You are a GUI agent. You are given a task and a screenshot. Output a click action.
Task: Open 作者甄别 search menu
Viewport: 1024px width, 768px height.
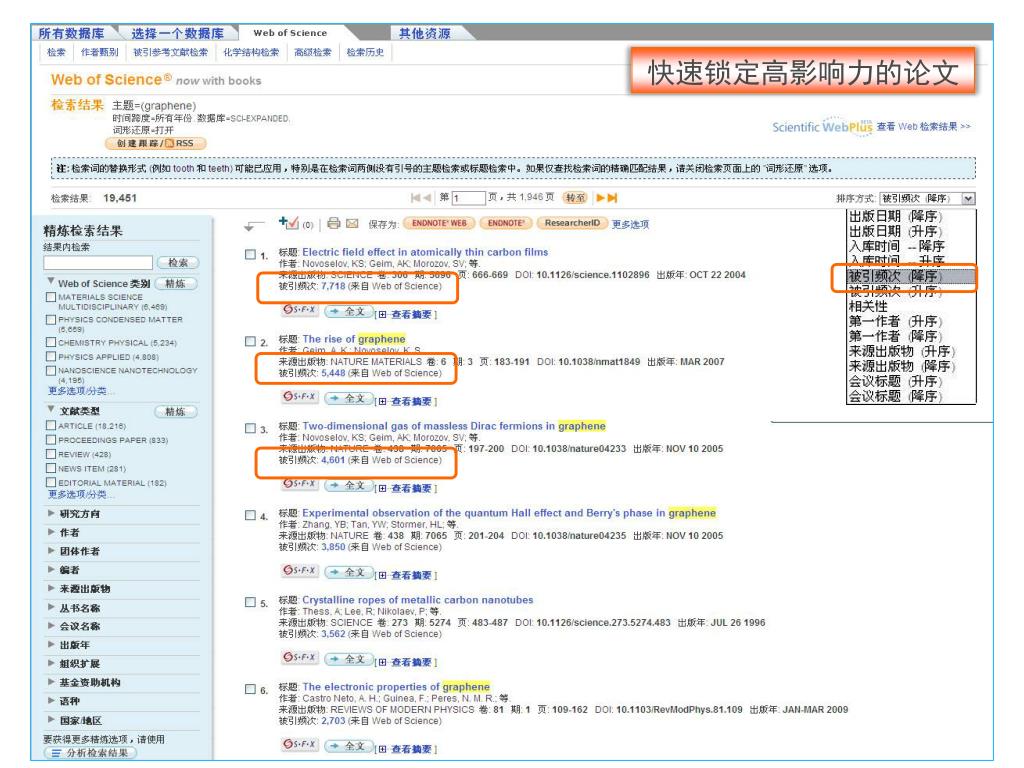click(x=99, y=52)
